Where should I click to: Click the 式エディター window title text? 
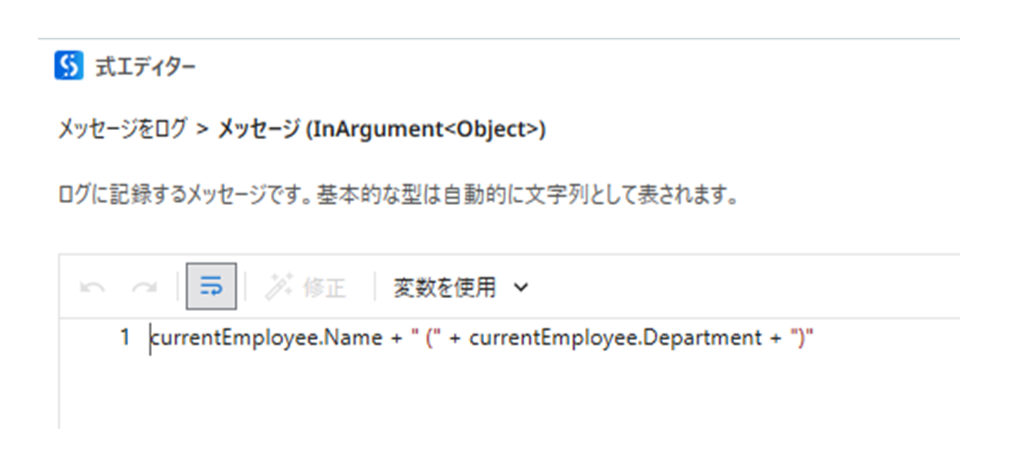(x=144, y=67)
